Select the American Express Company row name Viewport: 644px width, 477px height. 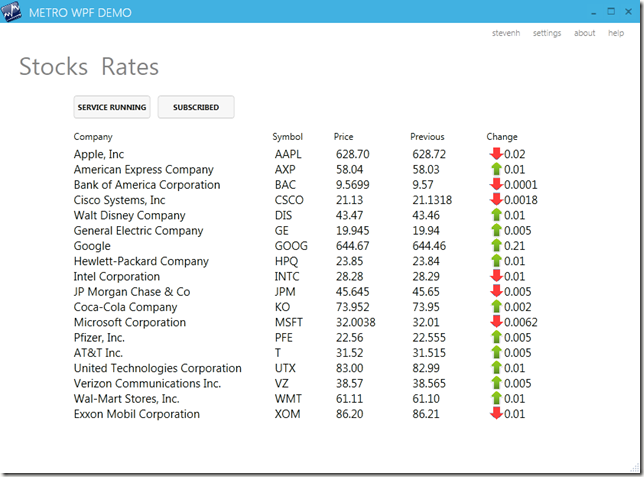click(x=144, y=170)
